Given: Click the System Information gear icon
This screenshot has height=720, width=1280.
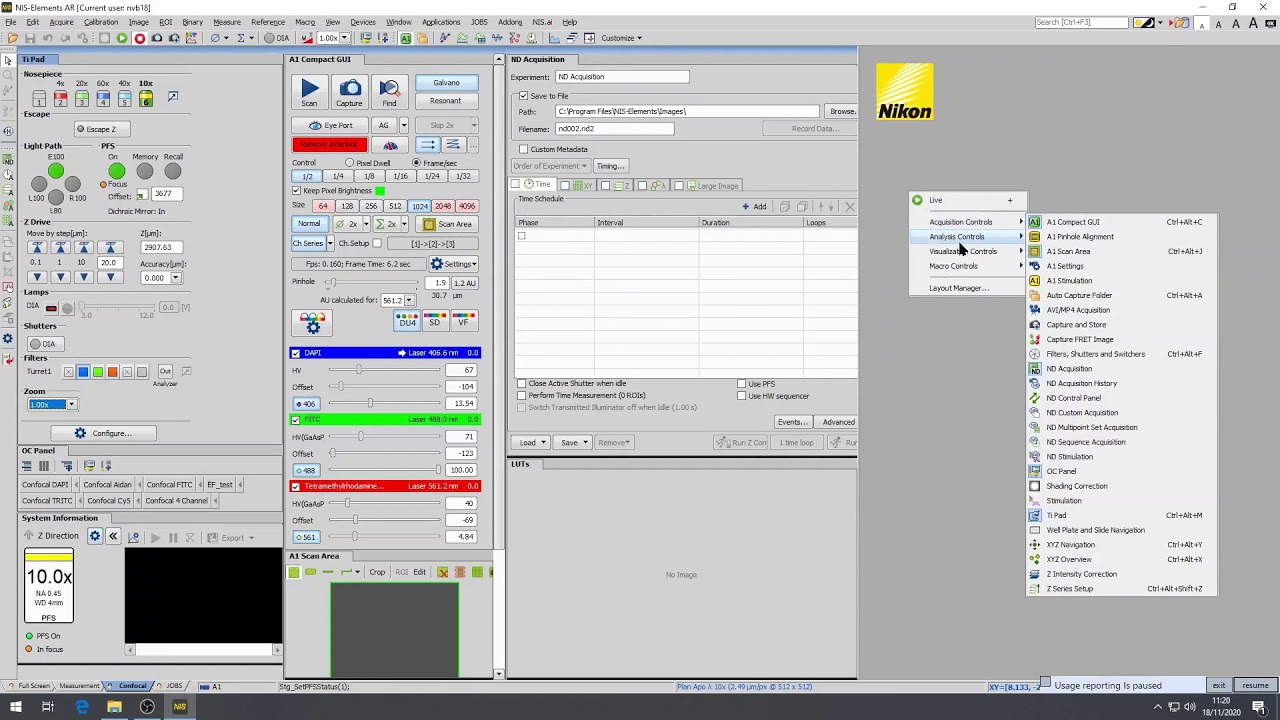Looking at the screenshot, I should pyautogui.click(x=95, y=537).
